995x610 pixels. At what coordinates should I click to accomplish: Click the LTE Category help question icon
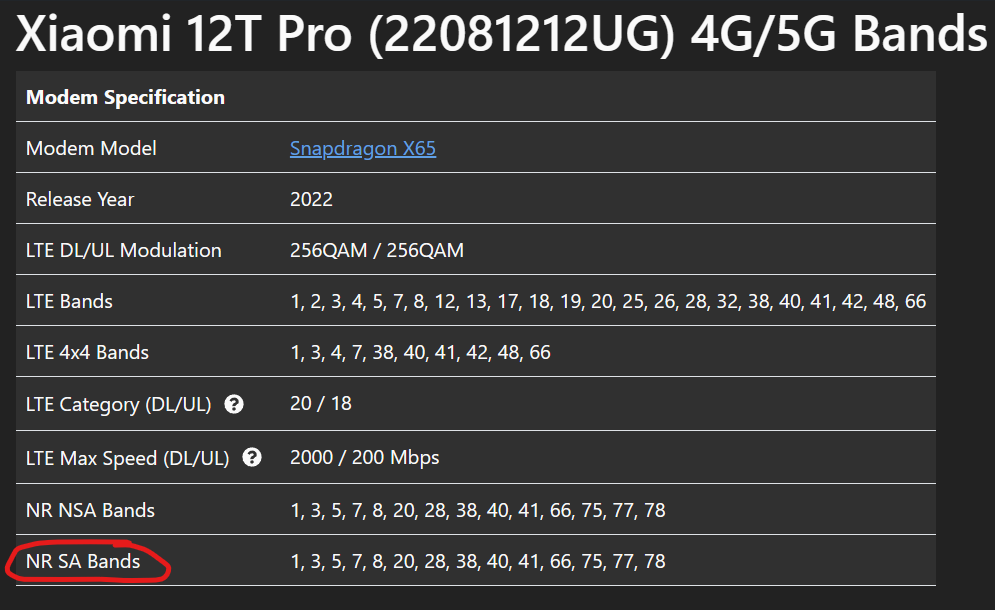(x=234, y=404)
